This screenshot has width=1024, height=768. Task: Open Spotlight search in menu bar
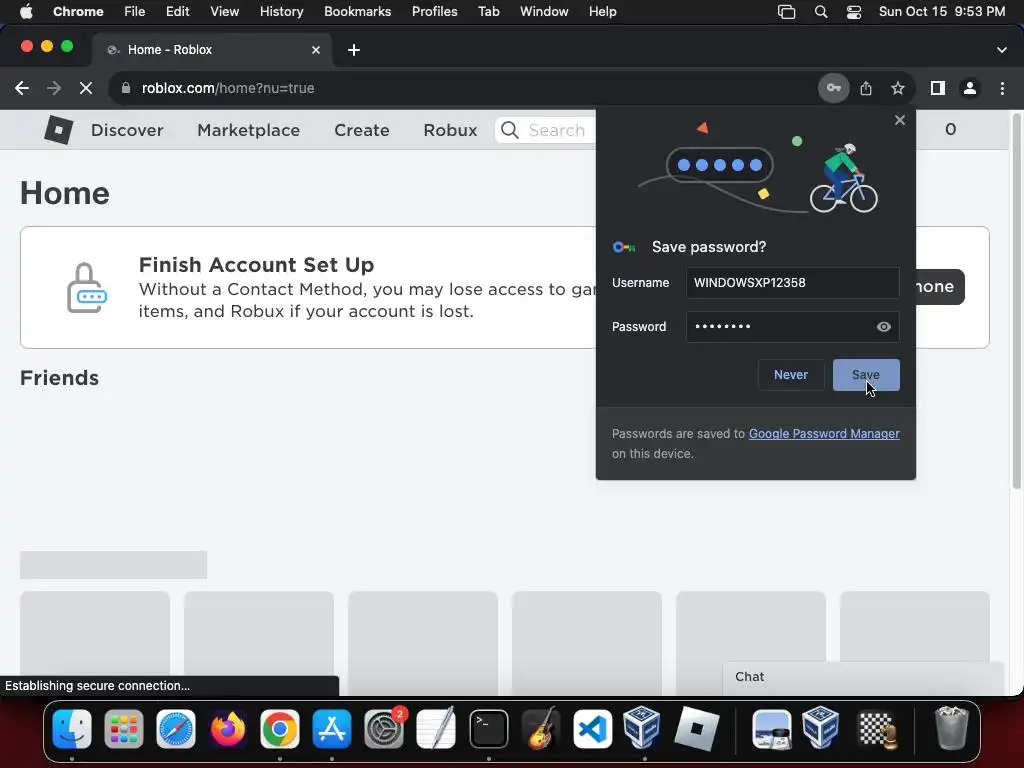point(821,12)
